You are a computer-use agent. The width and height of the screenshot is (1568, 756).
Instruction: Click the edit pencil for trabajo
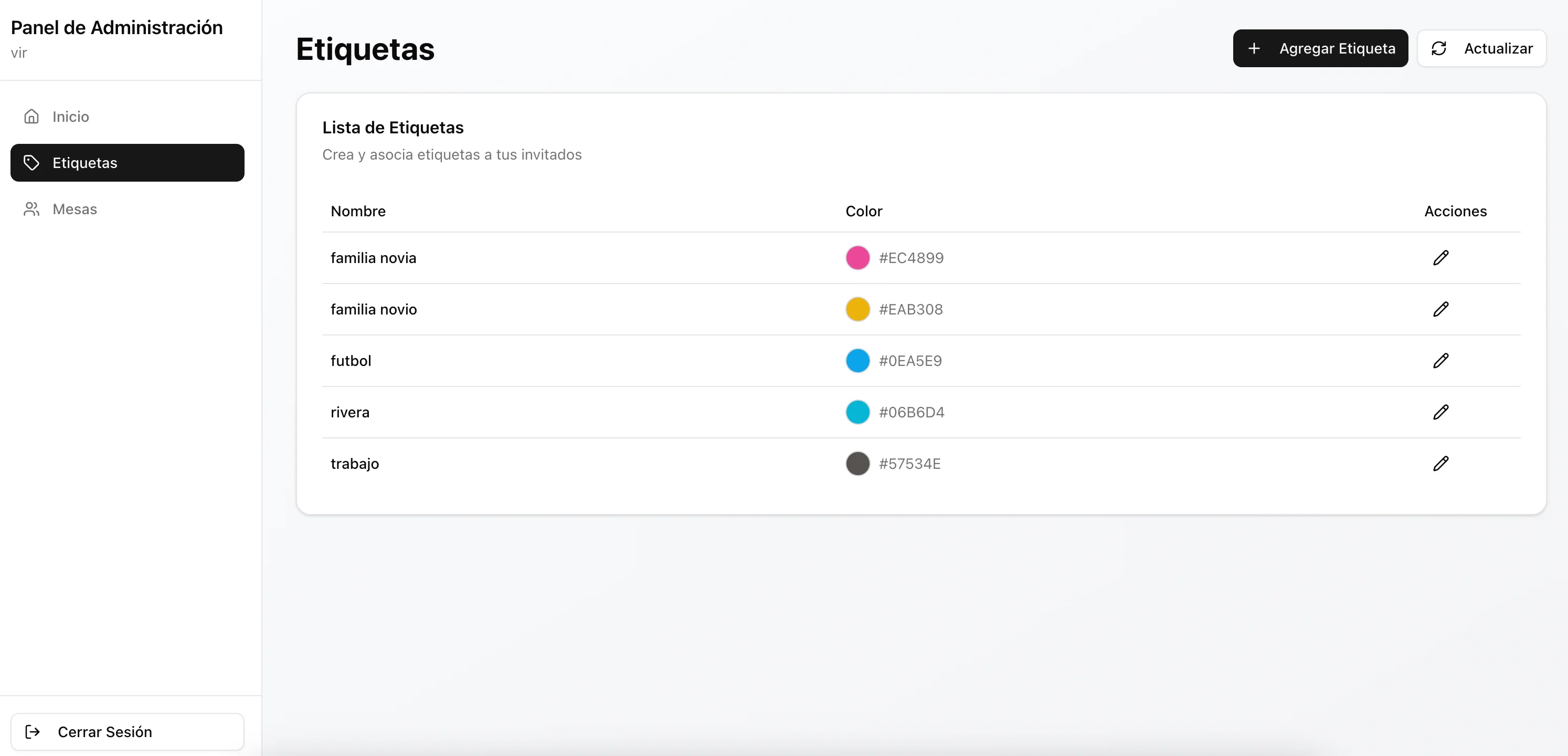coord(1441,463)
